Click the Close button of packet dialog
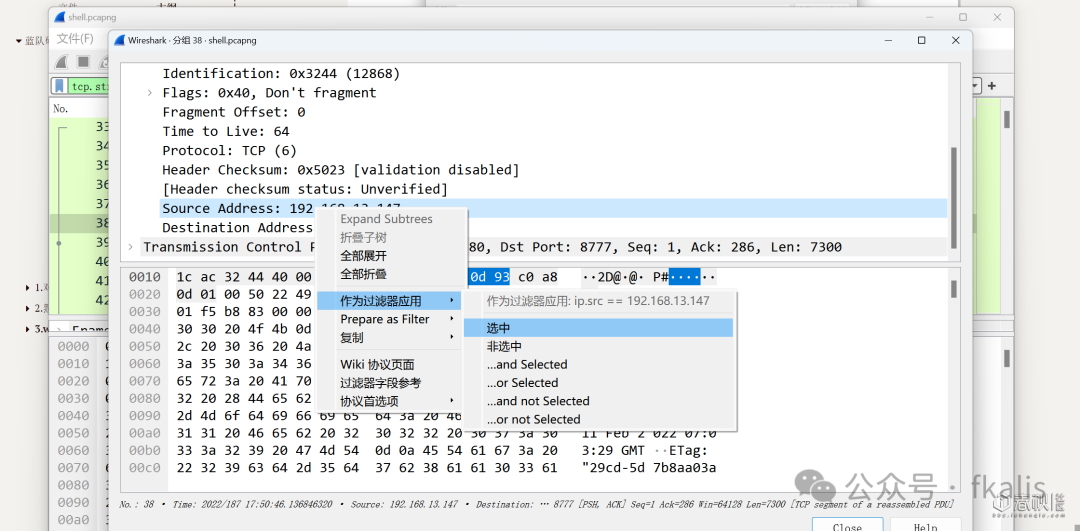Viewport: 1080px width, 531px height. click(x=847, y=527)
